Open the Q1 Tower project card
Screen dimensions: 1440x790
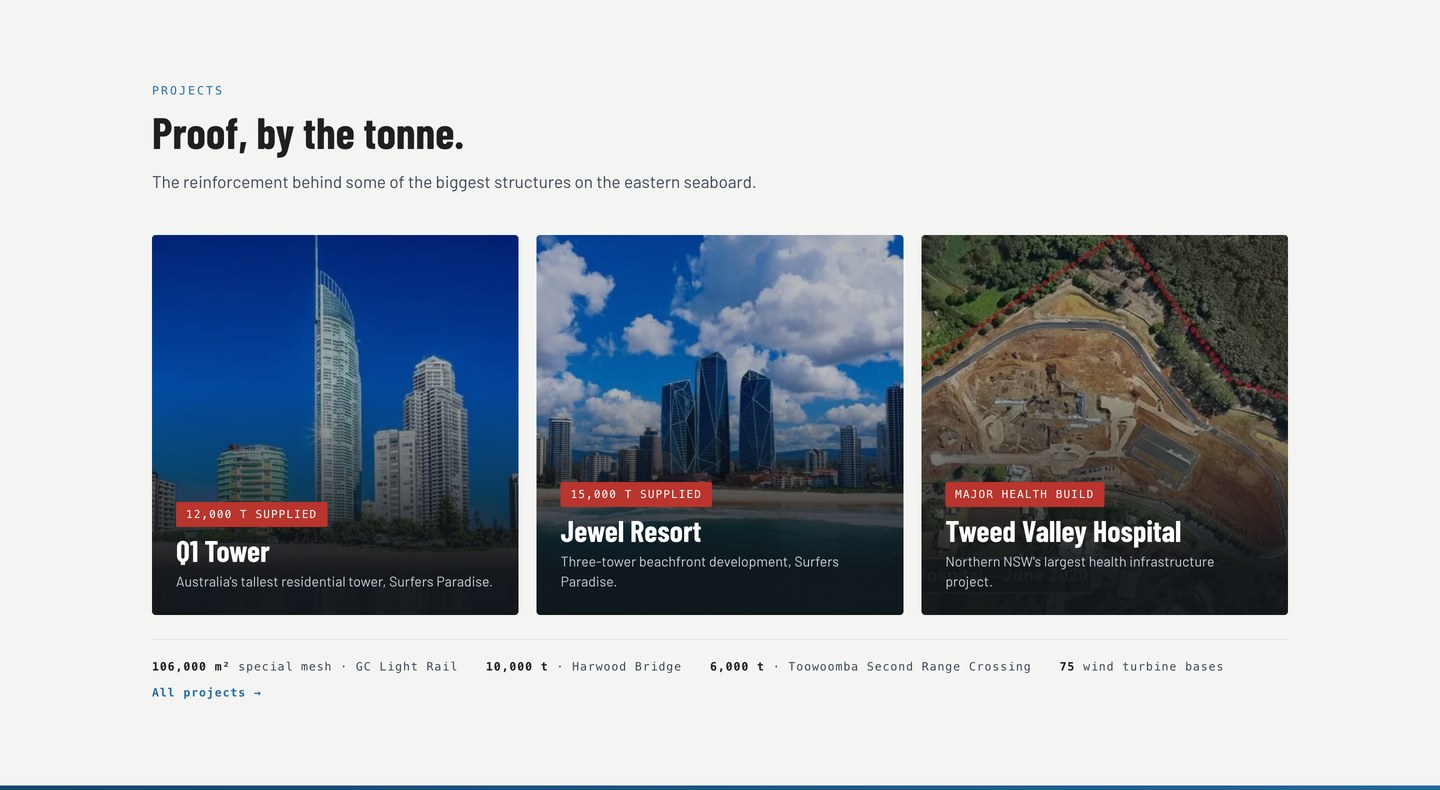coord(335,425)
